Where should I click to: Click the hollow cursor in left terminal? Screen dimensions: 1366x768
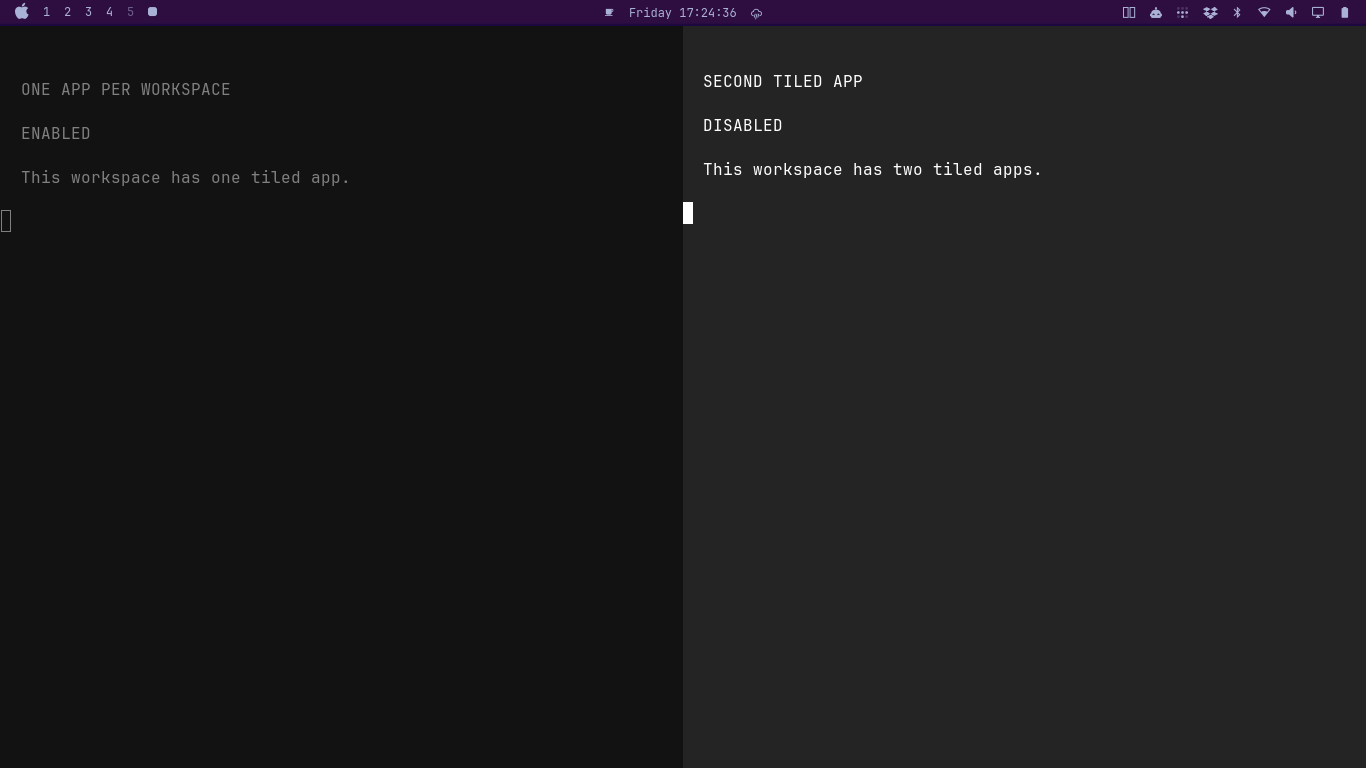pos(6,221)
